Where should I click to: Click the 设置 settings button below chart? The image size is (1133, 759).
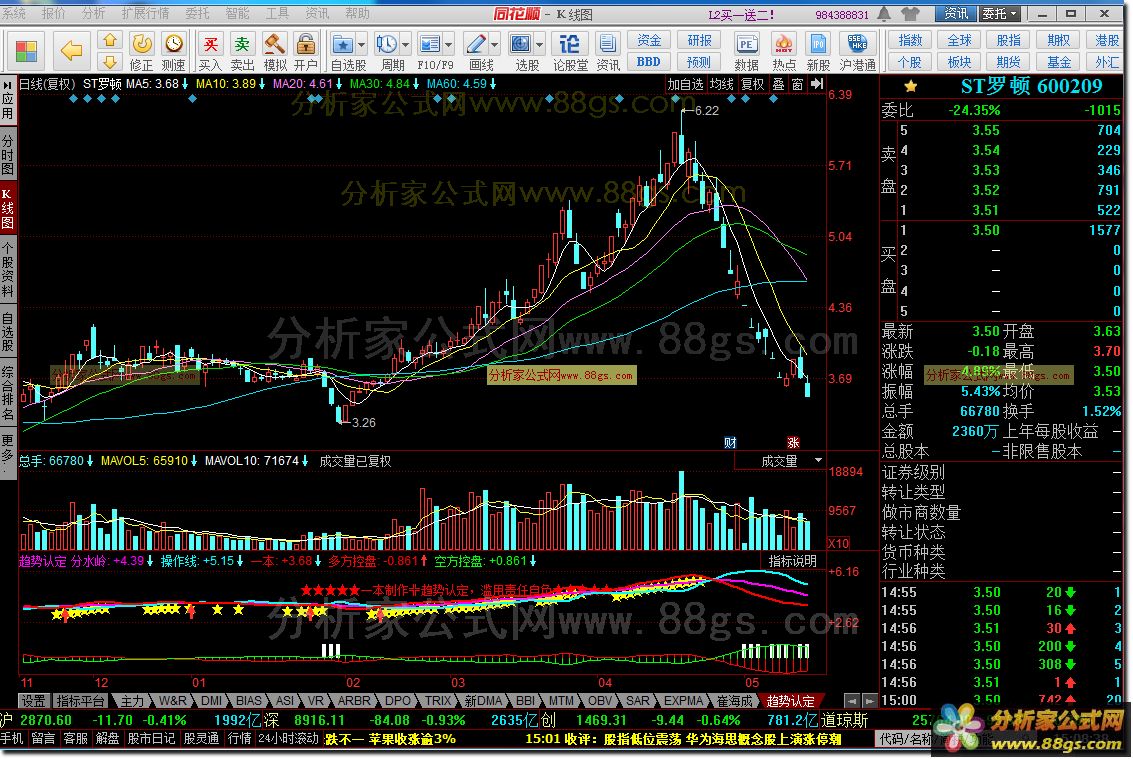(33, 700)
